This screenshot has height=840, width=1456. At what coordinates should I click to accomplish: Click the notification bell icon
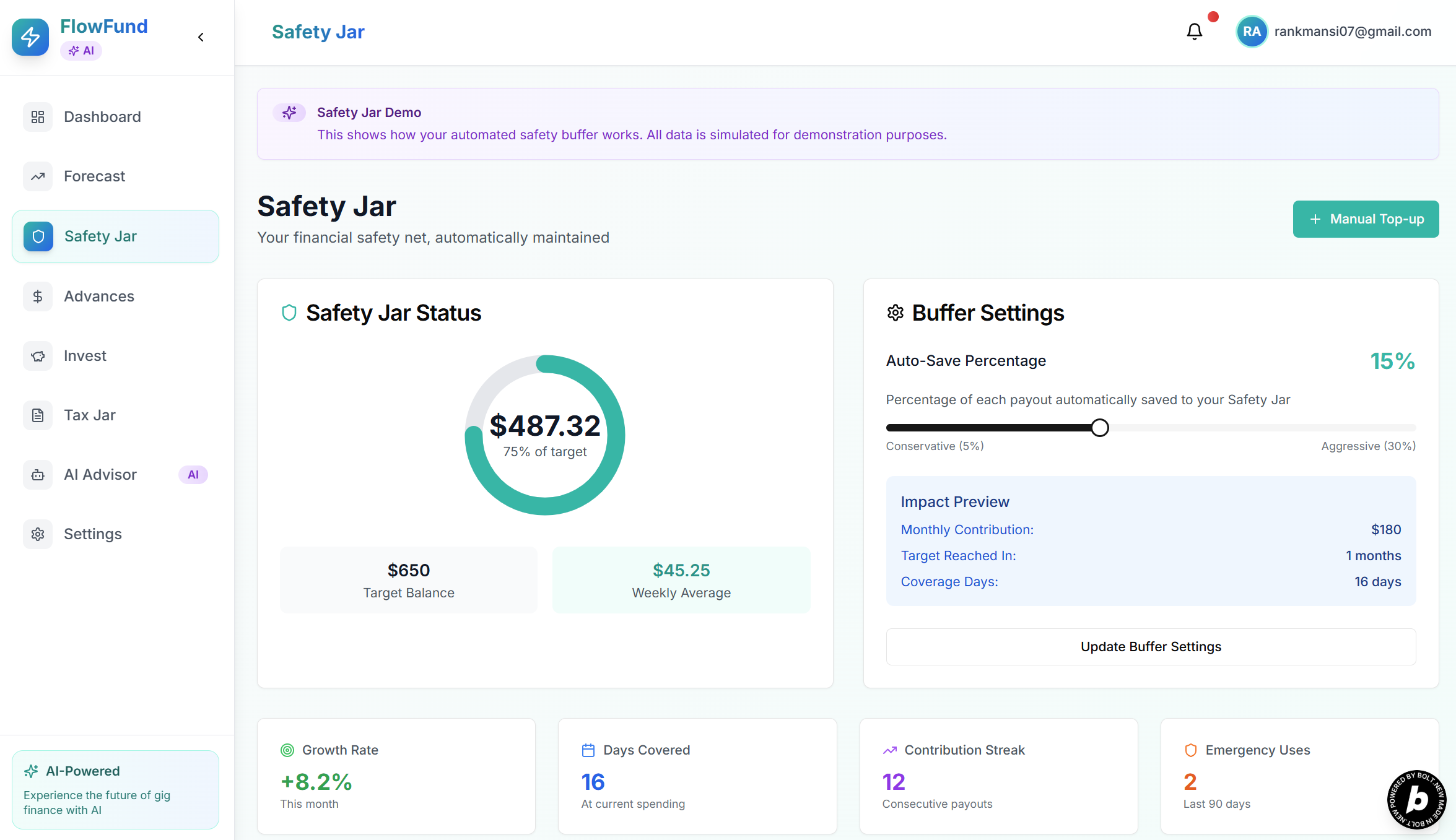[x=1194, y=32]
